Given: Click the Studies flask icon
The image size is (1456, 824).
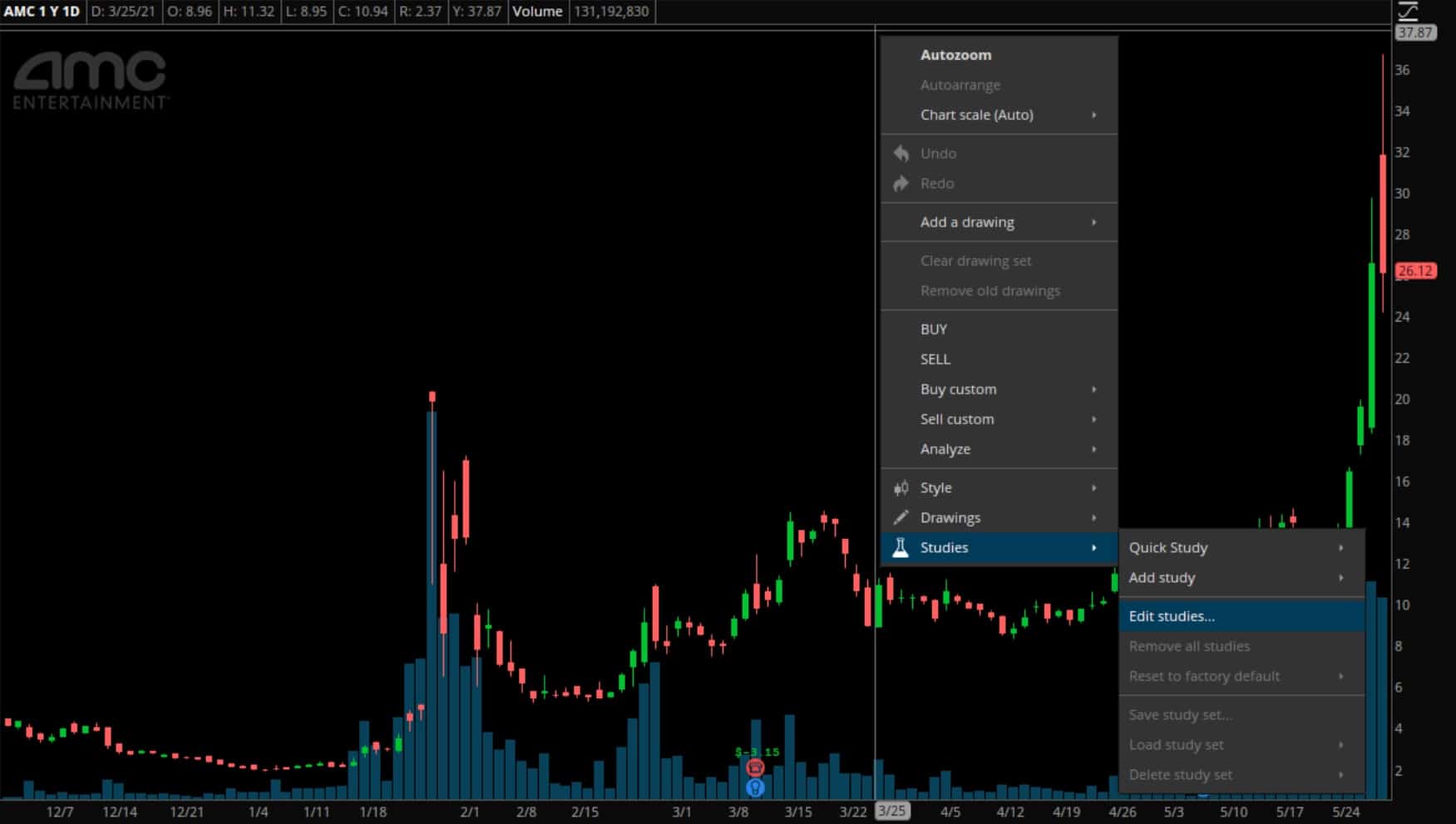Looking at the screenshot, I should click(901, 547).
